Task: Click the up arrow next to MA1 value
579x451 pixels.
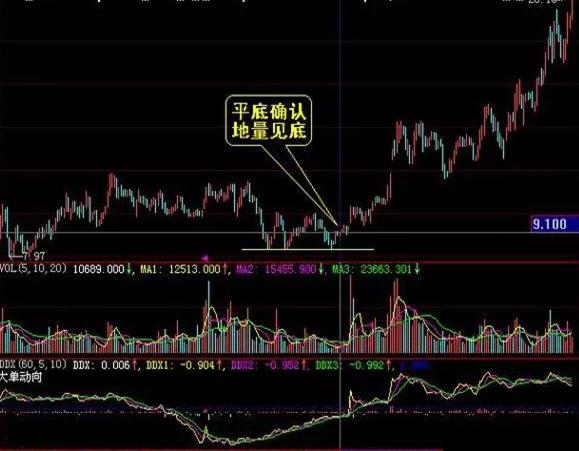Action: [224, 269]
